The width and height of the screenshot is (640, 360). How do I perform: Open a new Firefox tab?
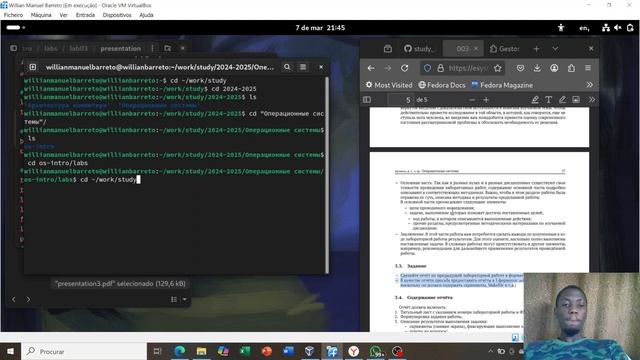[536, 49]
